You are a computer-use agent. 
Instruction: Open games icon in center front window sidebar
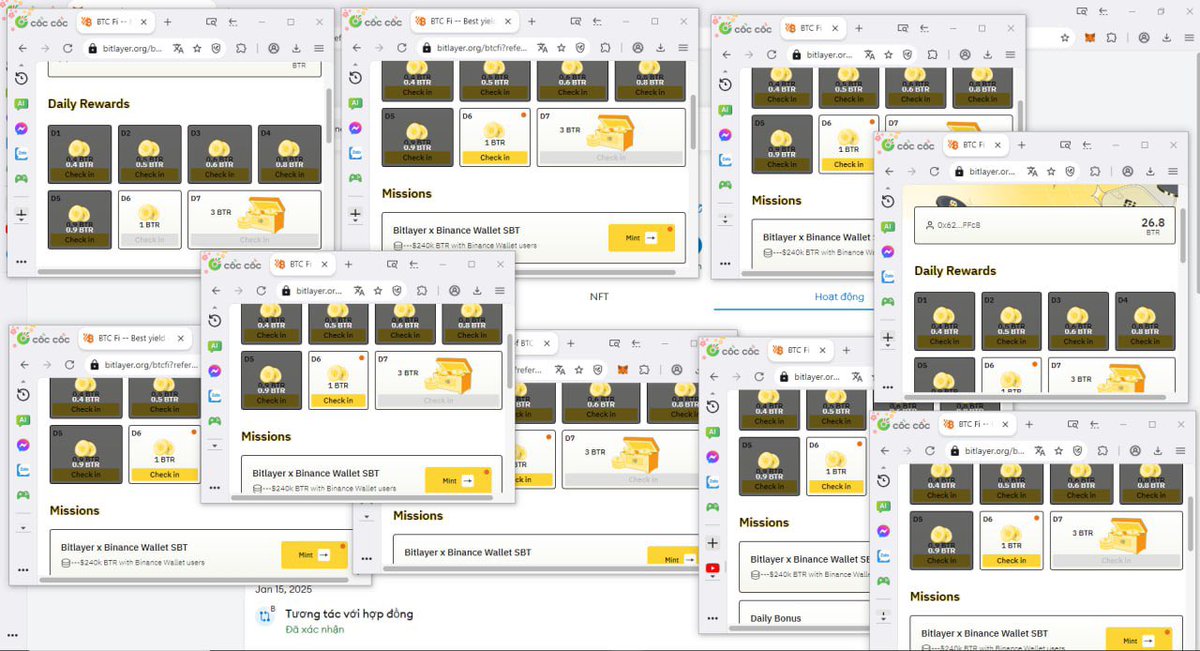215,420
